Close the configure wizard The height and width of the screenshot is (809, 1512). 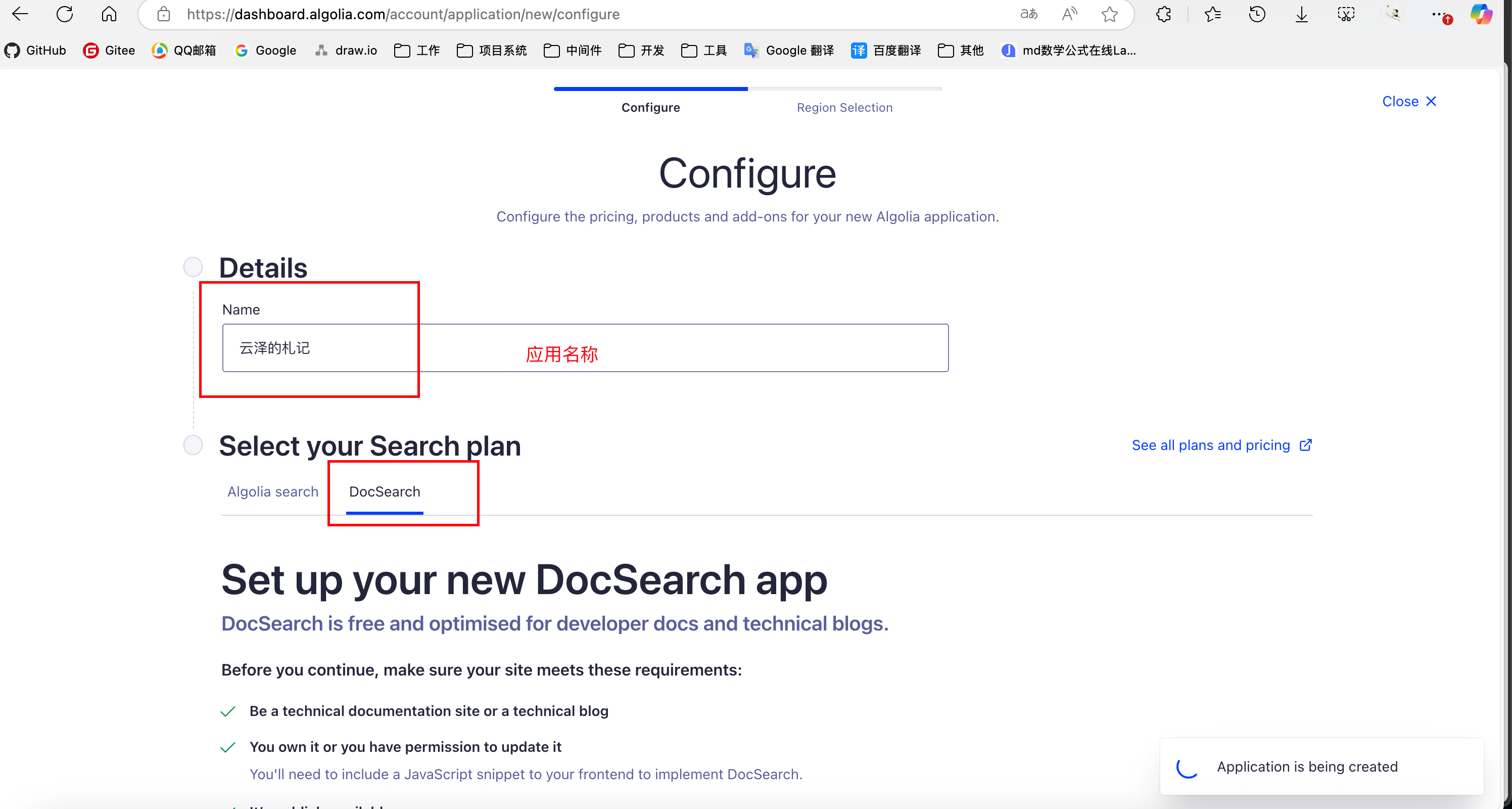coord(1409,101)
